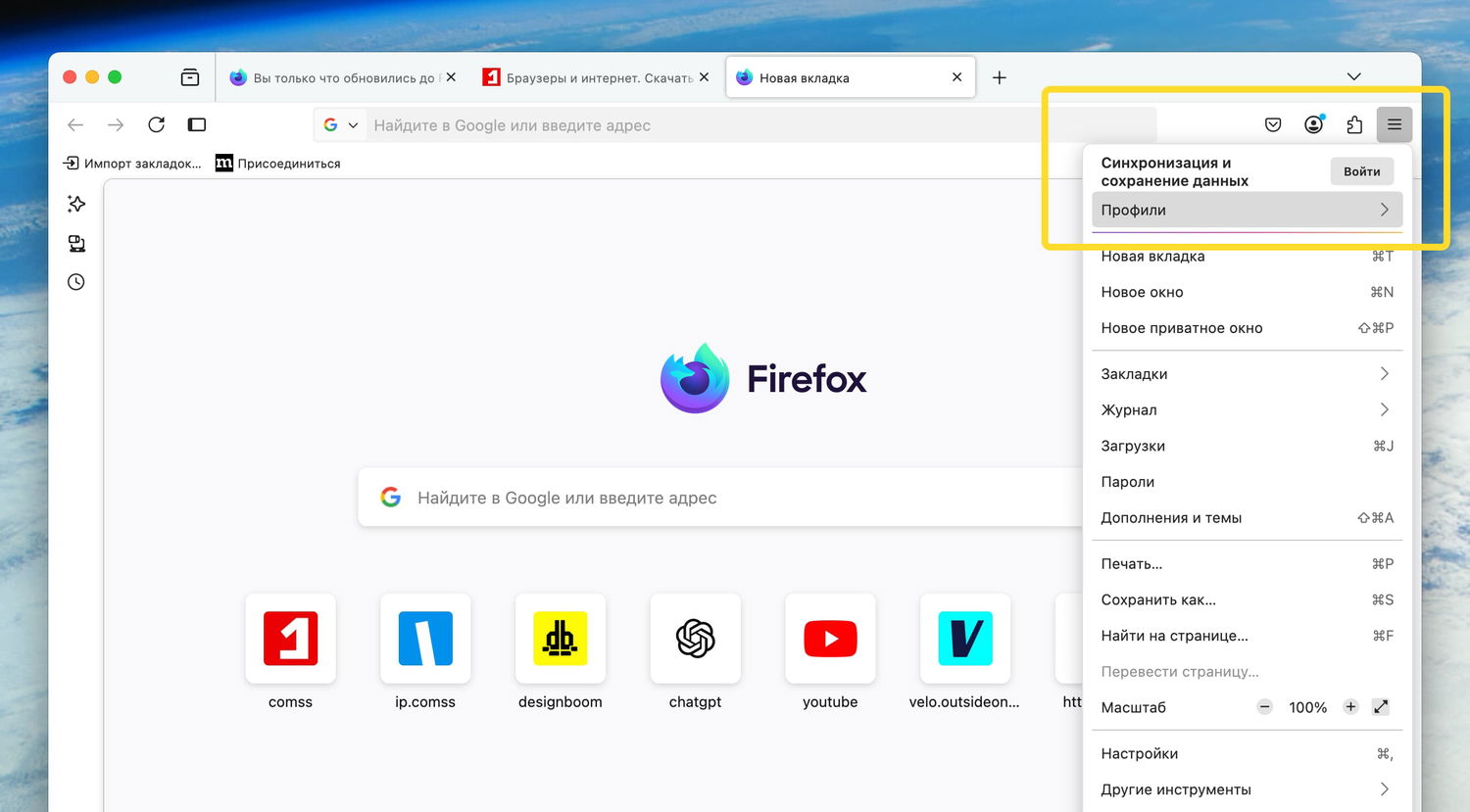Click the plus icon to open new tab

[x=1000, y=77]
